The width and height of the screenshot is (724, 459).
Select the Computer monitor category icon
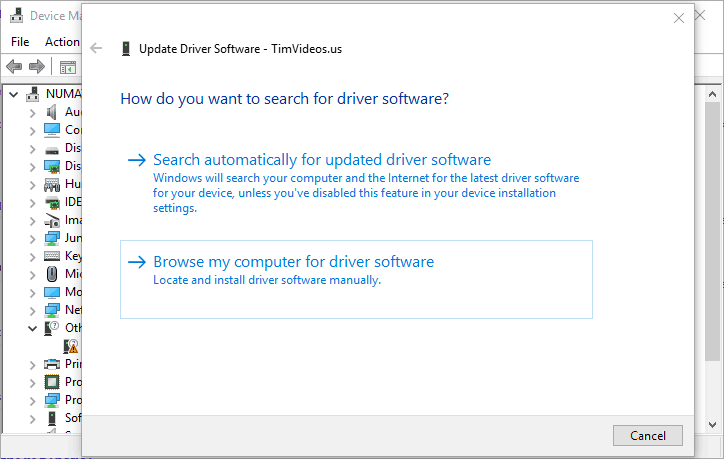point(52,130)
